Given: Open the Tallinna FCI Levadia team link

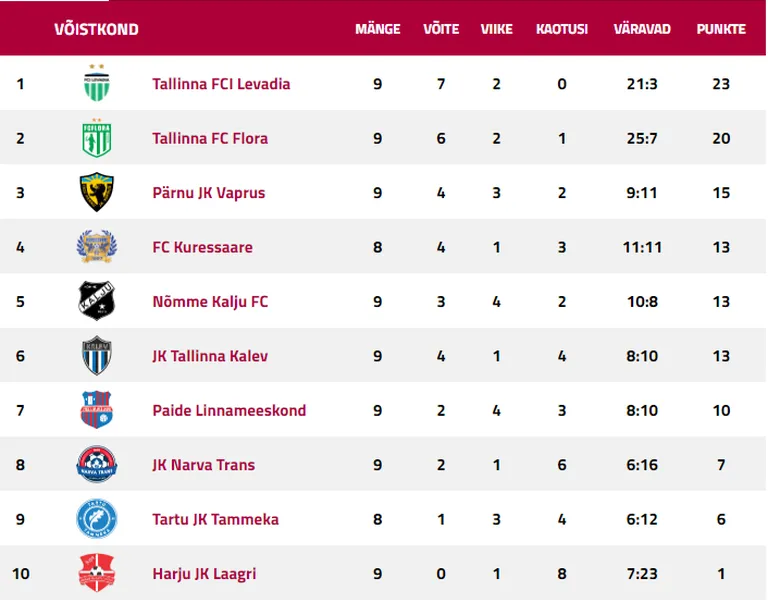Looking at the screenshot, I should point(221,84).
